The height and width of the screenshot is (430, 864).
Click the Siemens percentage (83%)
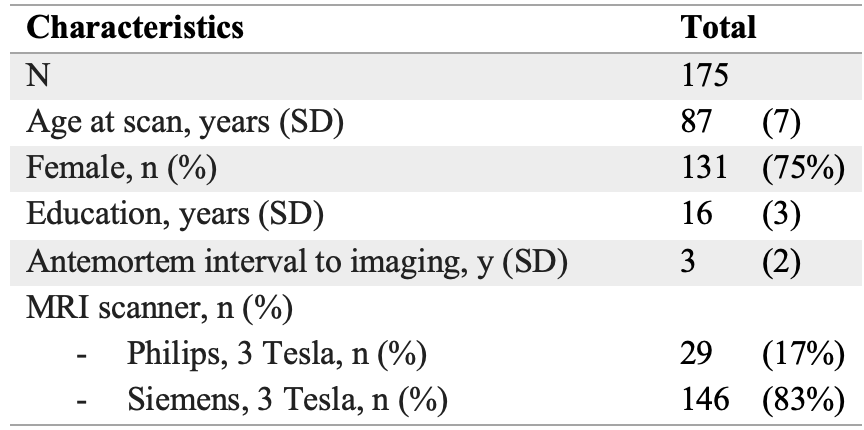pyautogui.click(x=796, y=400)
